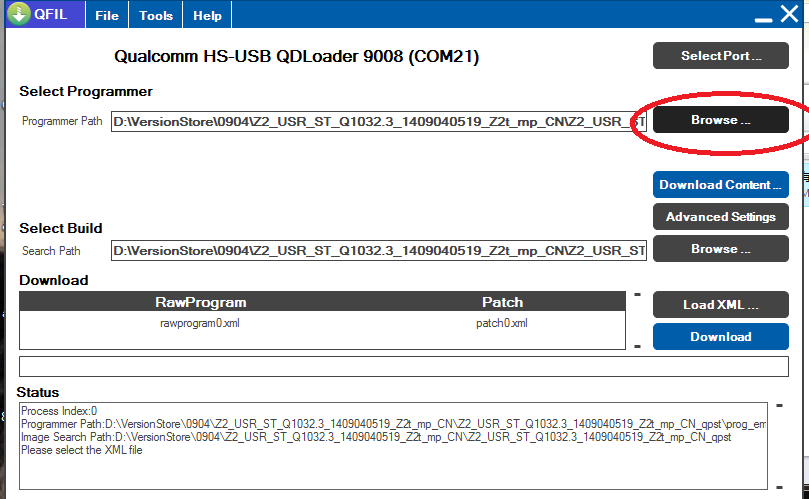Start flashing with the Download button
Image resolution: width=809 pixels, height=499 pixels.
[720, 337]
